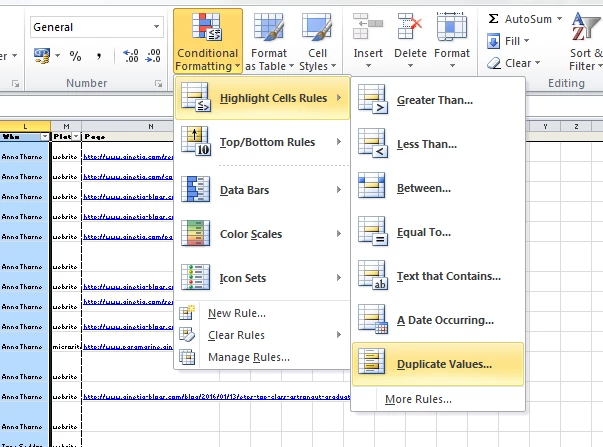Open Sort & Filter tool
Screen dimensions: 603x447
point(585,41)
